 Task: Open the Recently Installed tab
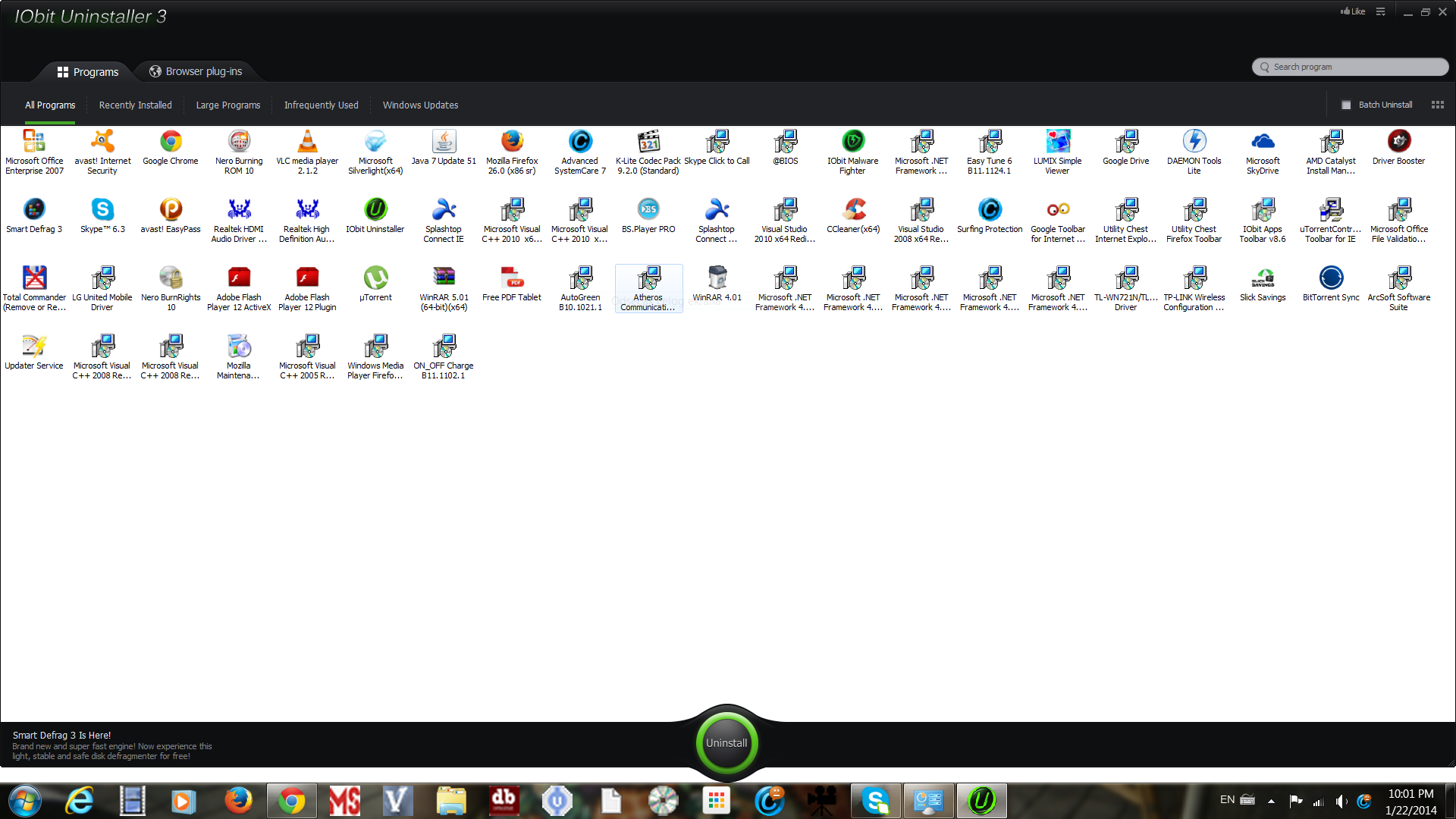(135, 105)
